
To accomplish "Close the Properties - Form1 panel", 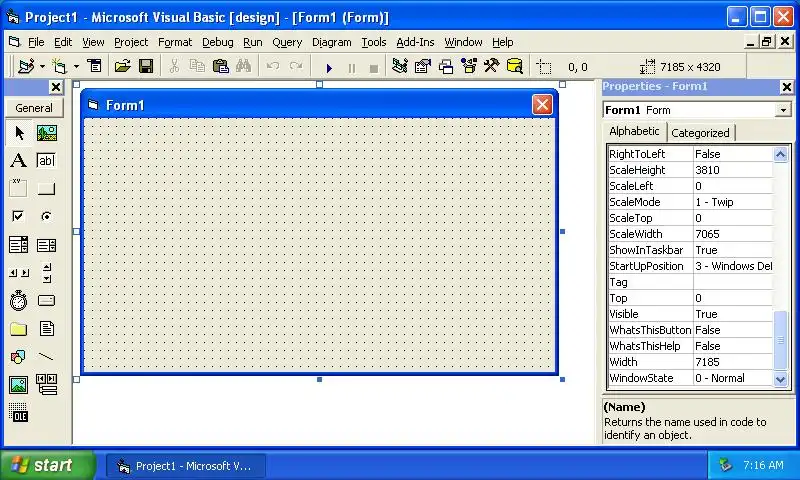I will 787,87.
